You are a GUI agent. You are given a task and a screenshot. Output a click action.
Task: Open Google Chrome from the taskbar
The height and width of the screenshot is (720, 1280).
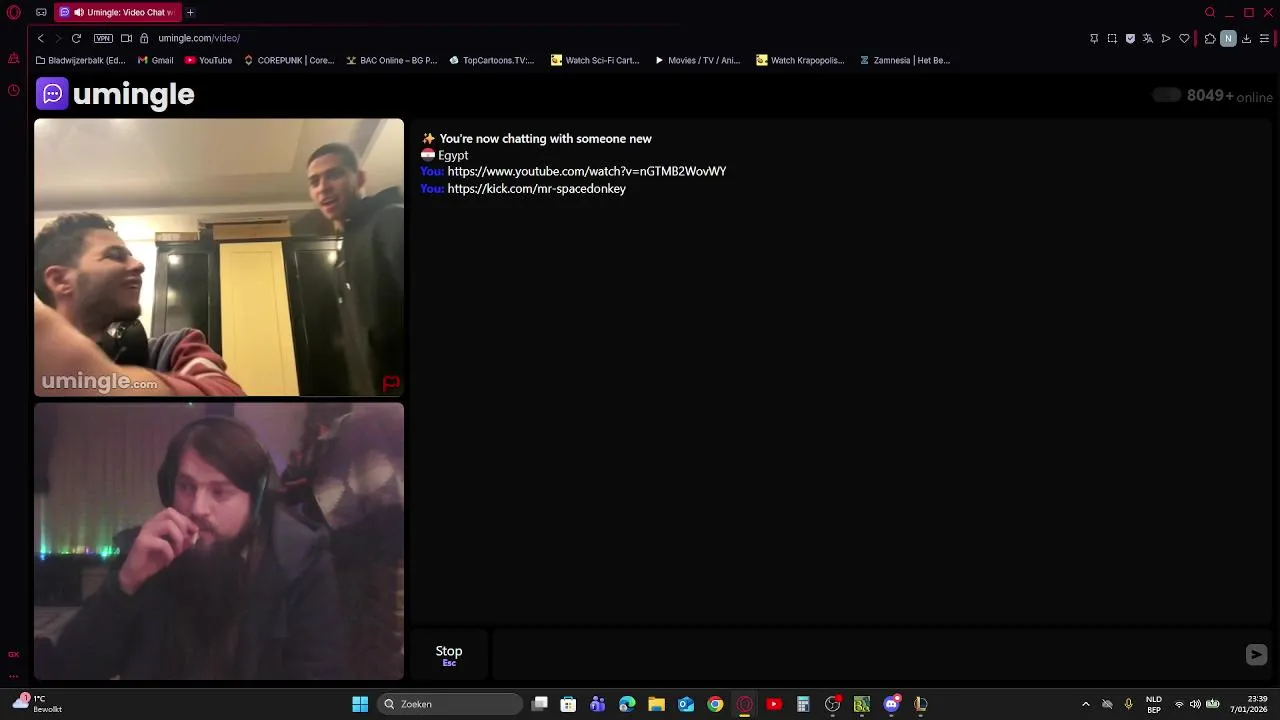[715, 704]
